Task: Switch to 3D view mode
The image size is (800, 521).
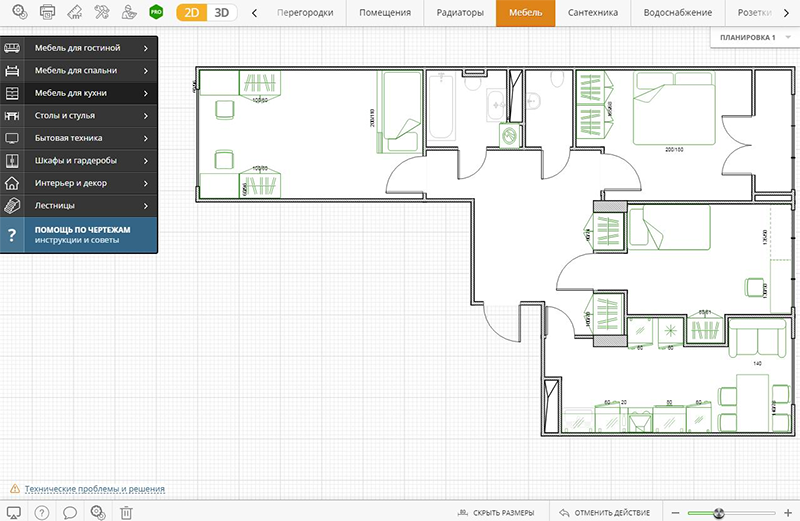Action: pyautogui.click(x=223, y=13)
